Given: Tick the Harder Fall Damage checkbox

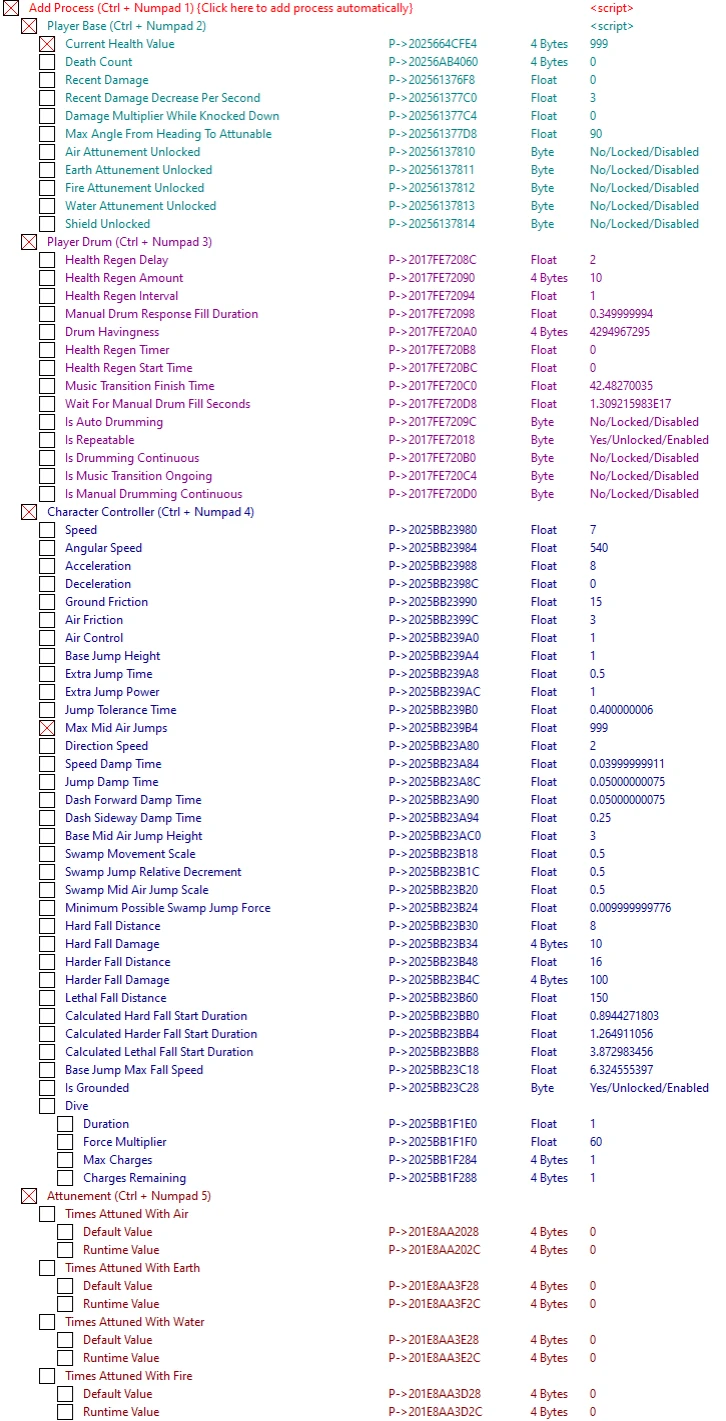Looking at the screenshot, I should [x=47, y=980].
